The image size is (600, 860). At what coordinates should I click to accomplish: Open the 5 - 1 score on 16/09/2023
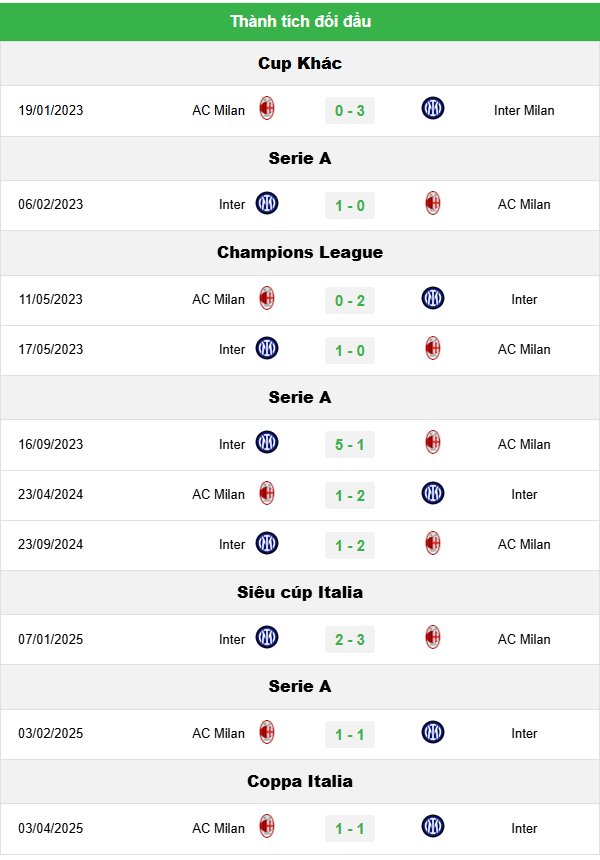click(x=350, y=444)
